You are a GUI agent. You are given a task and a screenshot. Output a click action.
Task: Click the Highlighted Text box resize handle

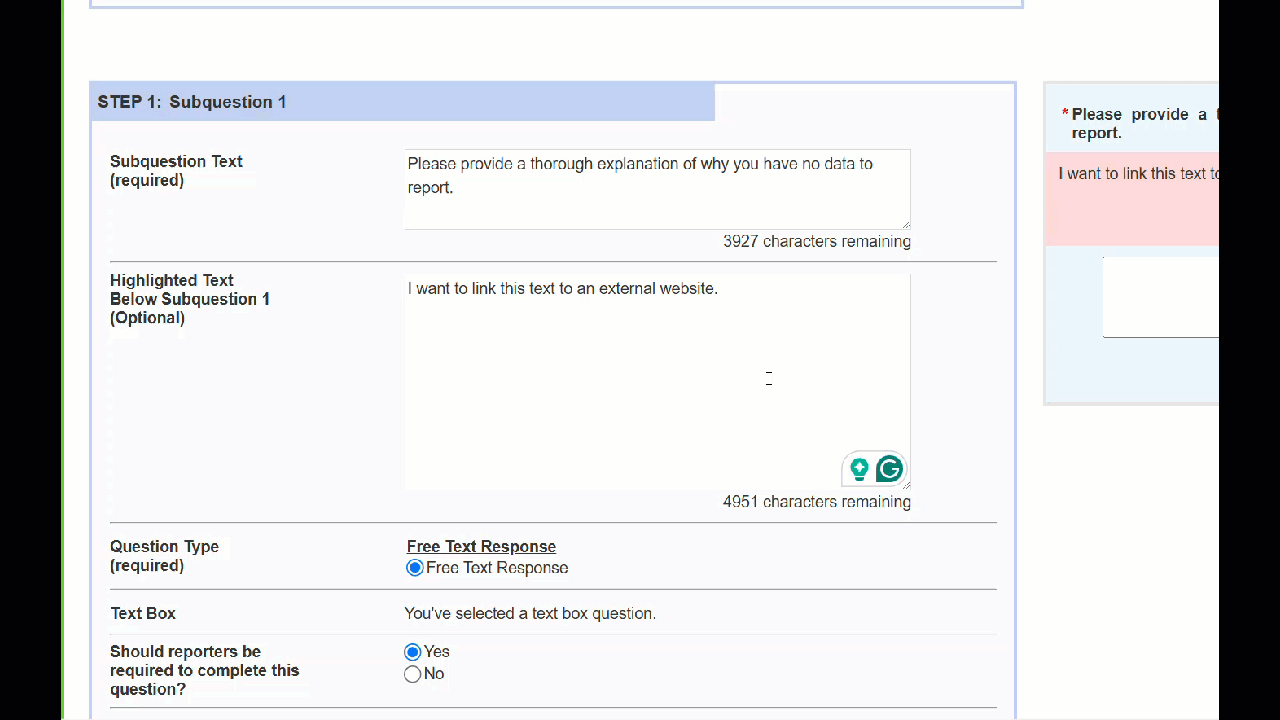pyautogui.click(x=906, y=485)
